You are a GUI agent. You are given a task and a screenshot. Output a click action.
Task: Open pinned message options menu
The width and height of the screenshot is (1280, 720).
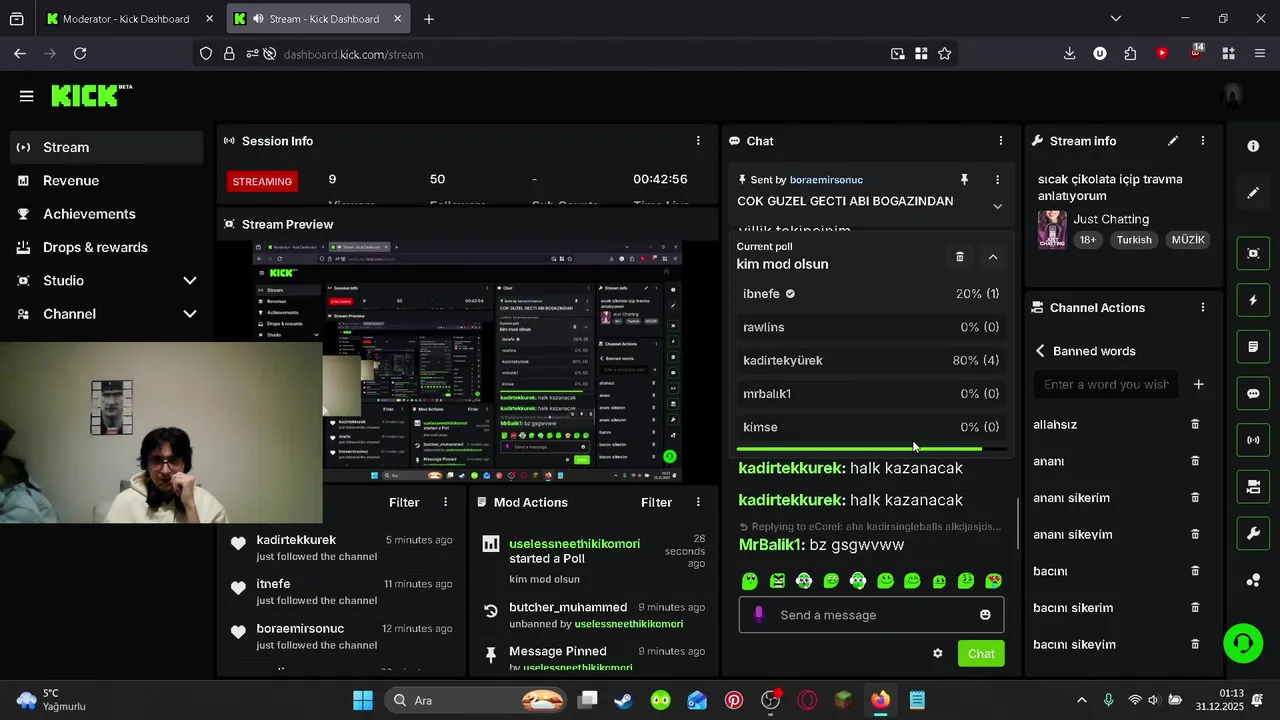[997, 180]
